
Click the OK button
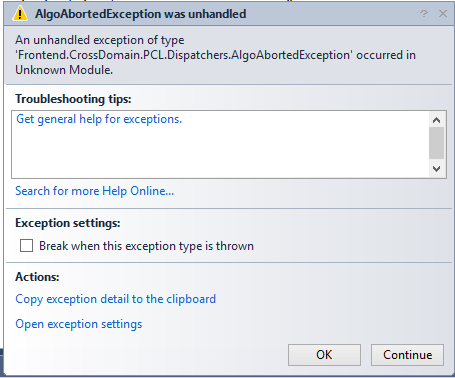(x=324, y=355)
